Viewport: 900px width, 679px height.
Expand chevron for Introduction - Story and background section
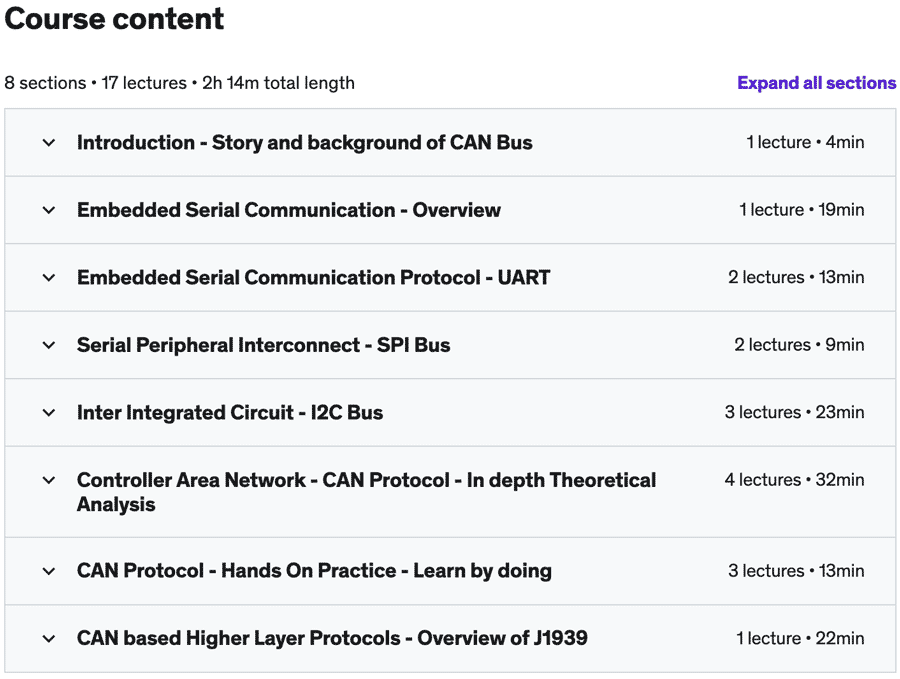[x=49, y=142]
